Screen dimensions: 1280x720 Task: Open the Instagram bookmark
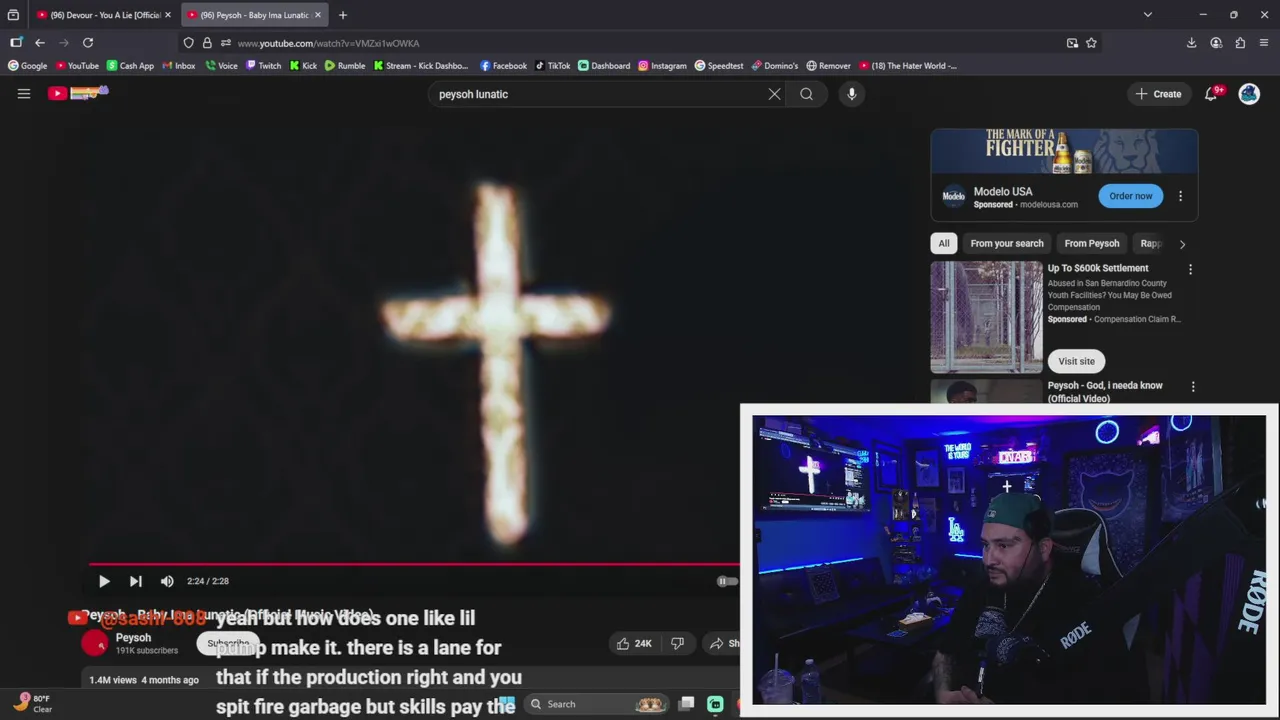pos(662,66)
